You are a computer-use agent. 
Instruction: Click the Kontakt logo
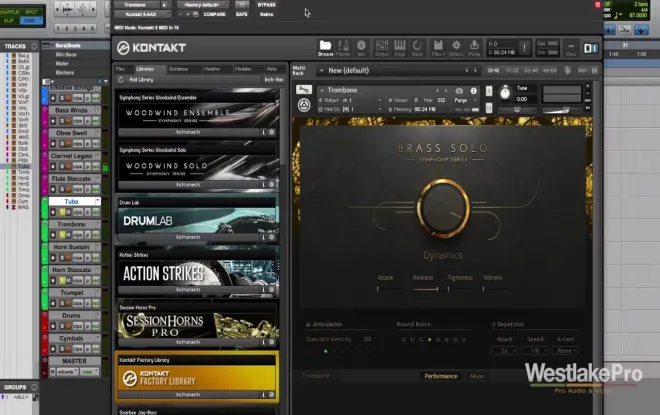click(151, 48)
